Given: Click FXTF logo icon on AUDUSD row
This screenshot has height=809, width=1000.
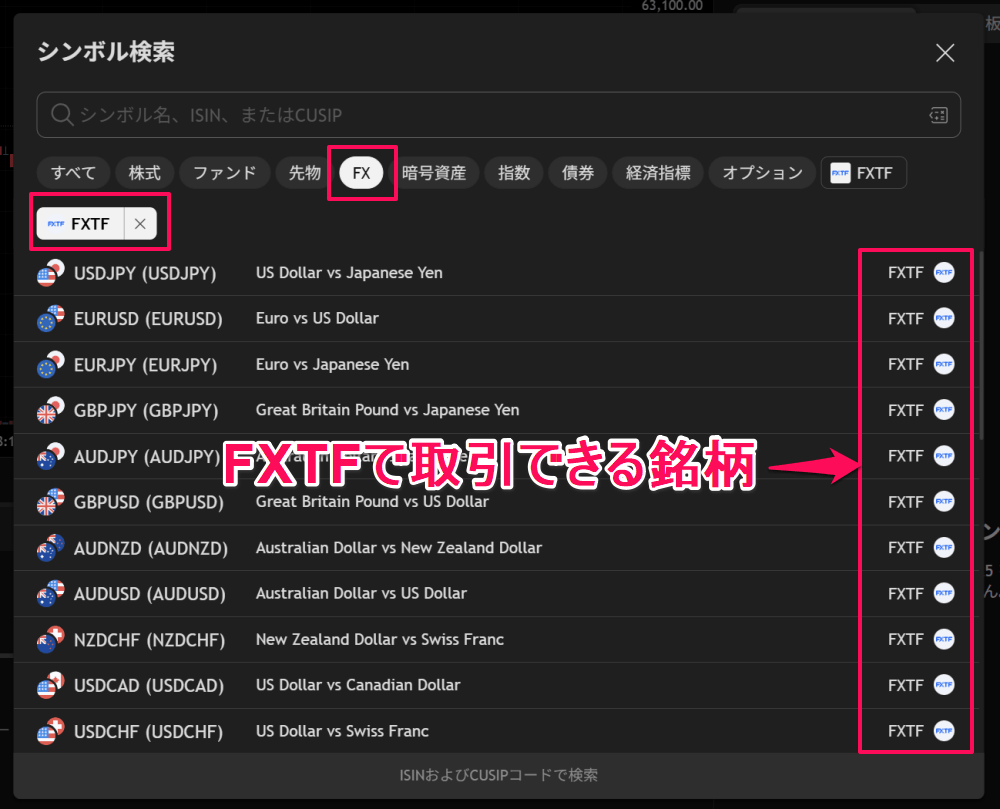Looking at the screenshot, I should tap(944, 594).
